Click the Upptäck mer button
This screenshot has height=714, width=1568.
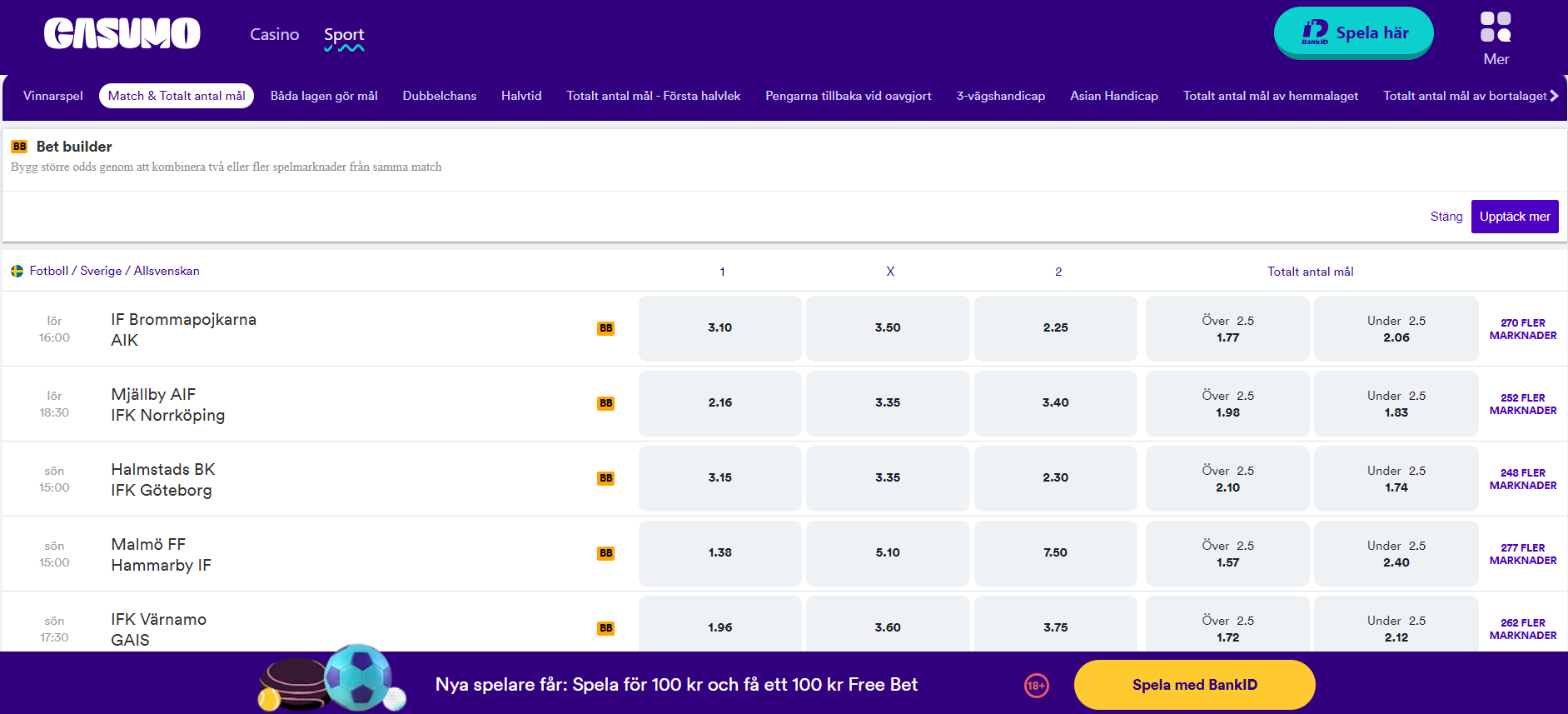1515,217
